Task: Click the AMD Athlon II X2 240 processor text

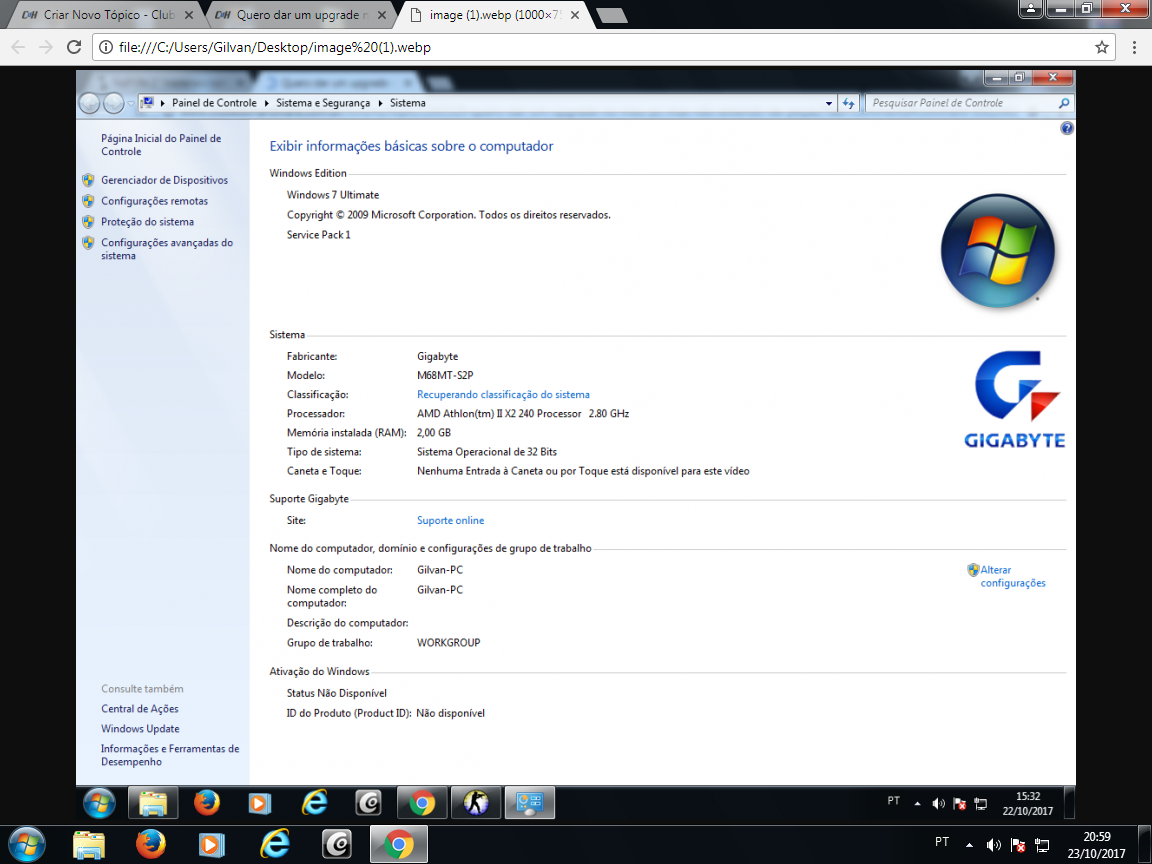Action: [522, 414]
